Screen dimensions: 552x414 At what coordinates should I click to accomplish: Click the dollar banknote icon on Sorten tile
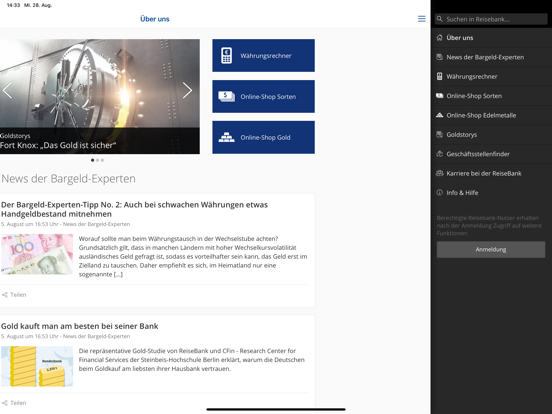(x=226, y=96)
